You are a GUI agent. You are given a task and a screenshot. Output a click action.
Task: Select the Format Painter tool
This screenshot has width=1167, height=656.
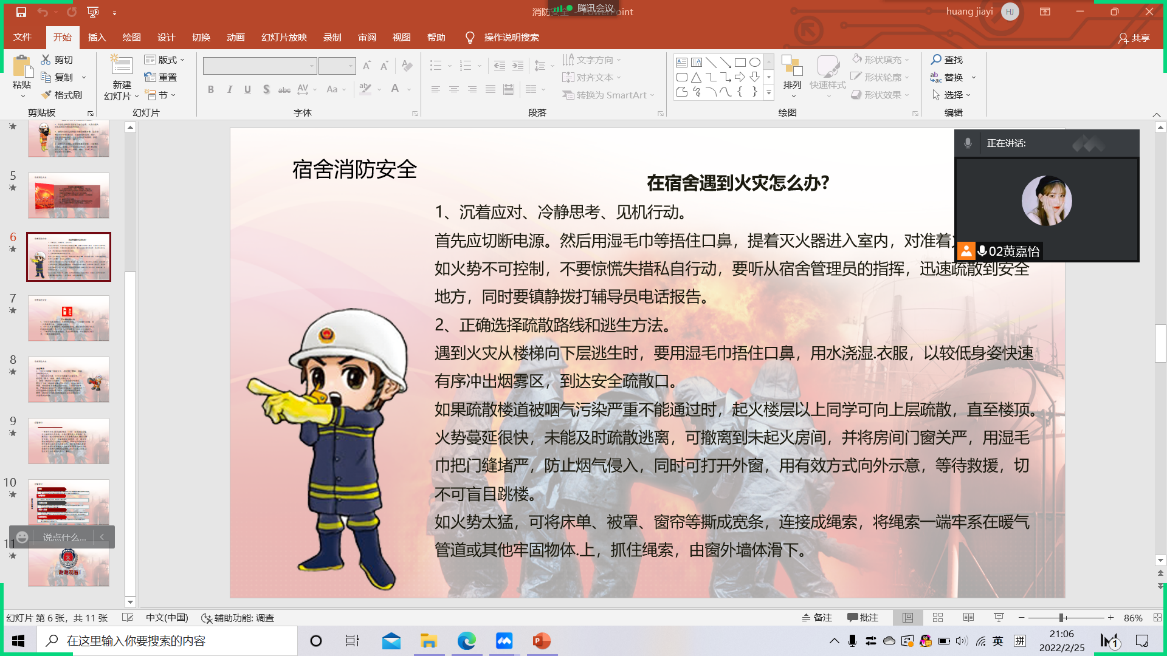[62, 95]
